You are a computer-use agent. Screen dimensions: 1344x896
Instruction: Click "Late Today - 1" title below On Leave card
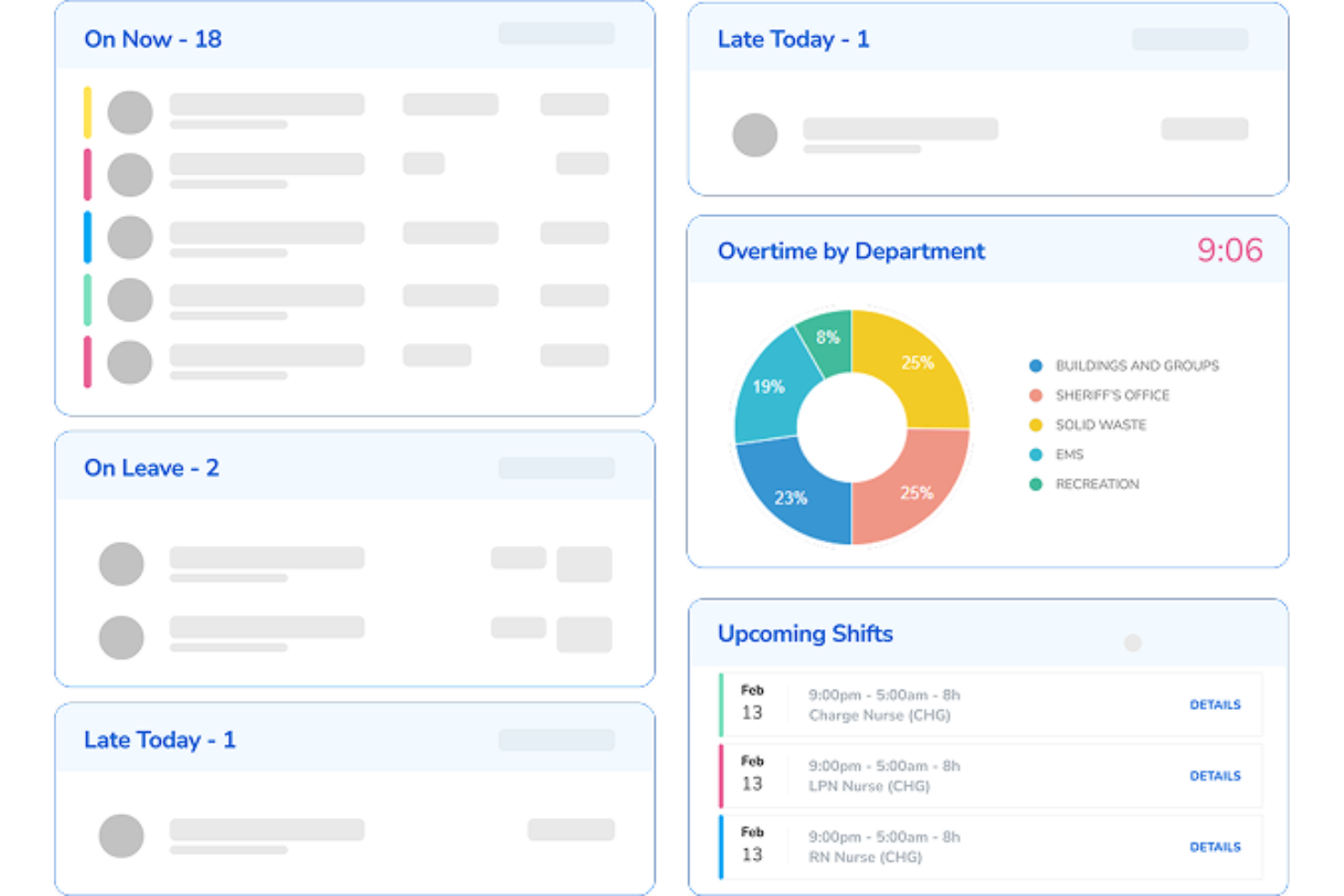click(160, 740)
